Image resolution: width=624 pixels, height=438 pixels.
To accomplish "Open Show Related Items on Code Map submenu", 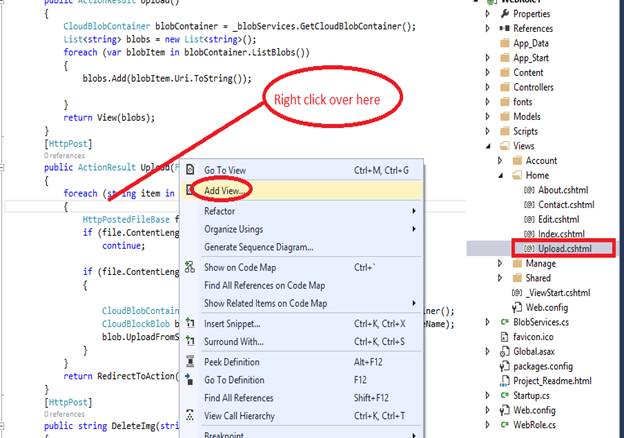I will [302, 303].
